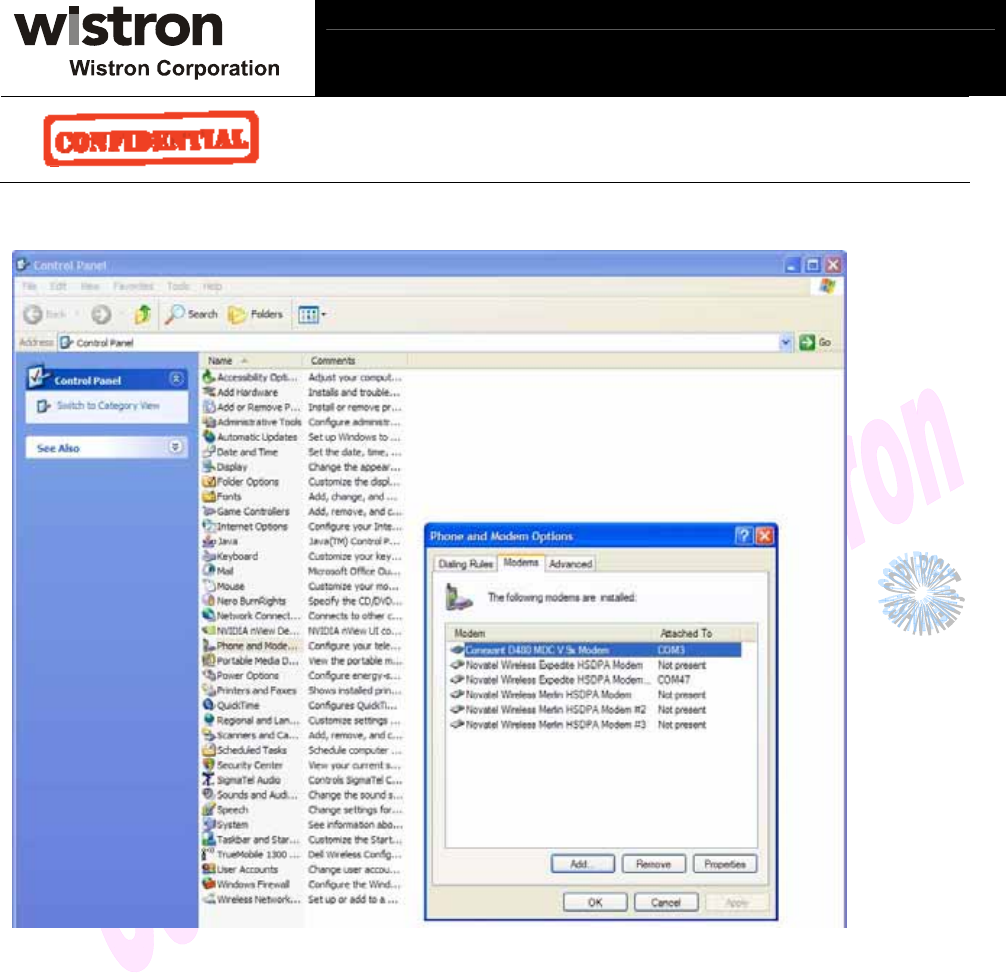This screenshot has height=973, width=1006.
Task: Click the Back arrow toolbar icon
Action: [x=33, y=314]
